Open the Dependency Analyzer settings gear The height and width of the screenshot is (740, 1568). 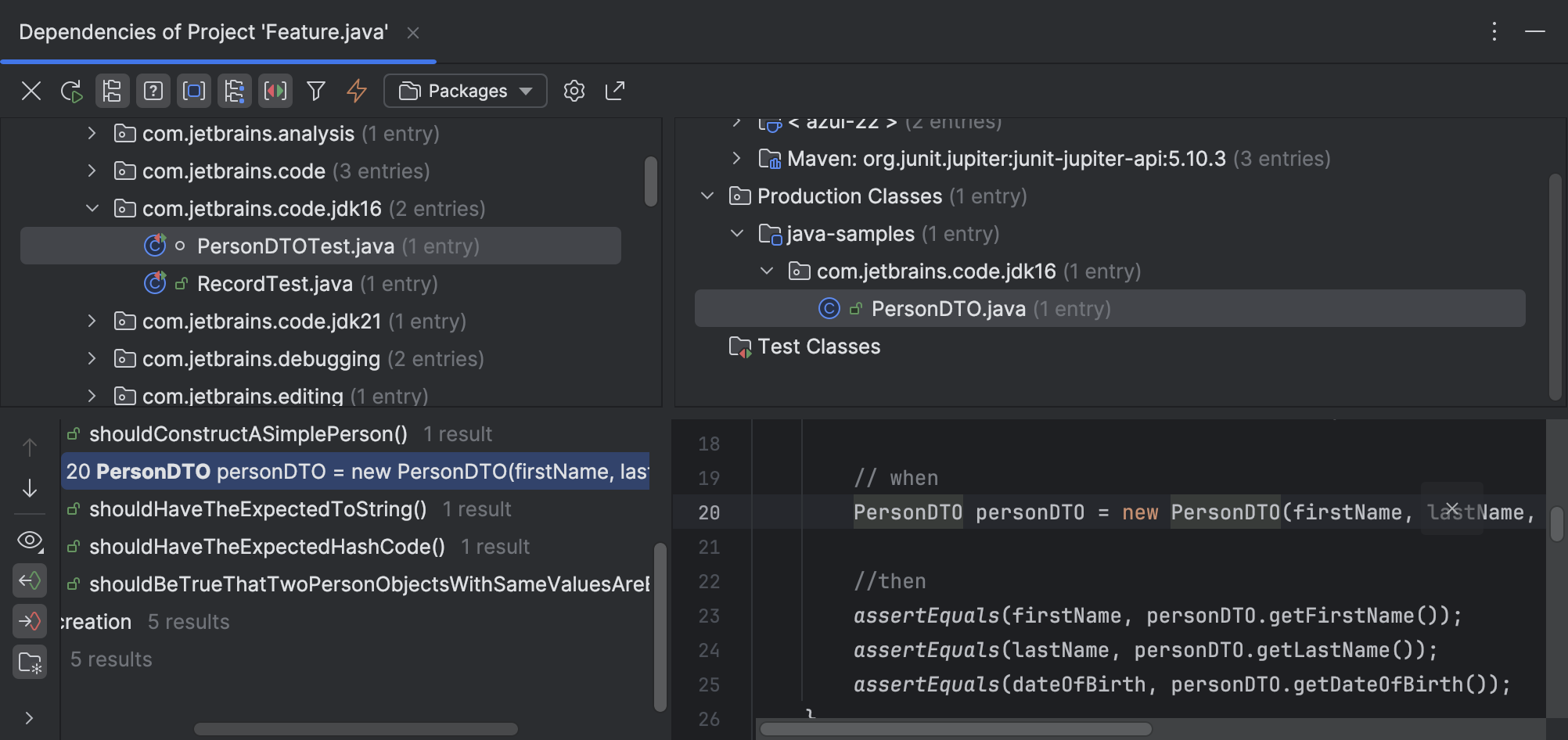click(x=574, y=91)
